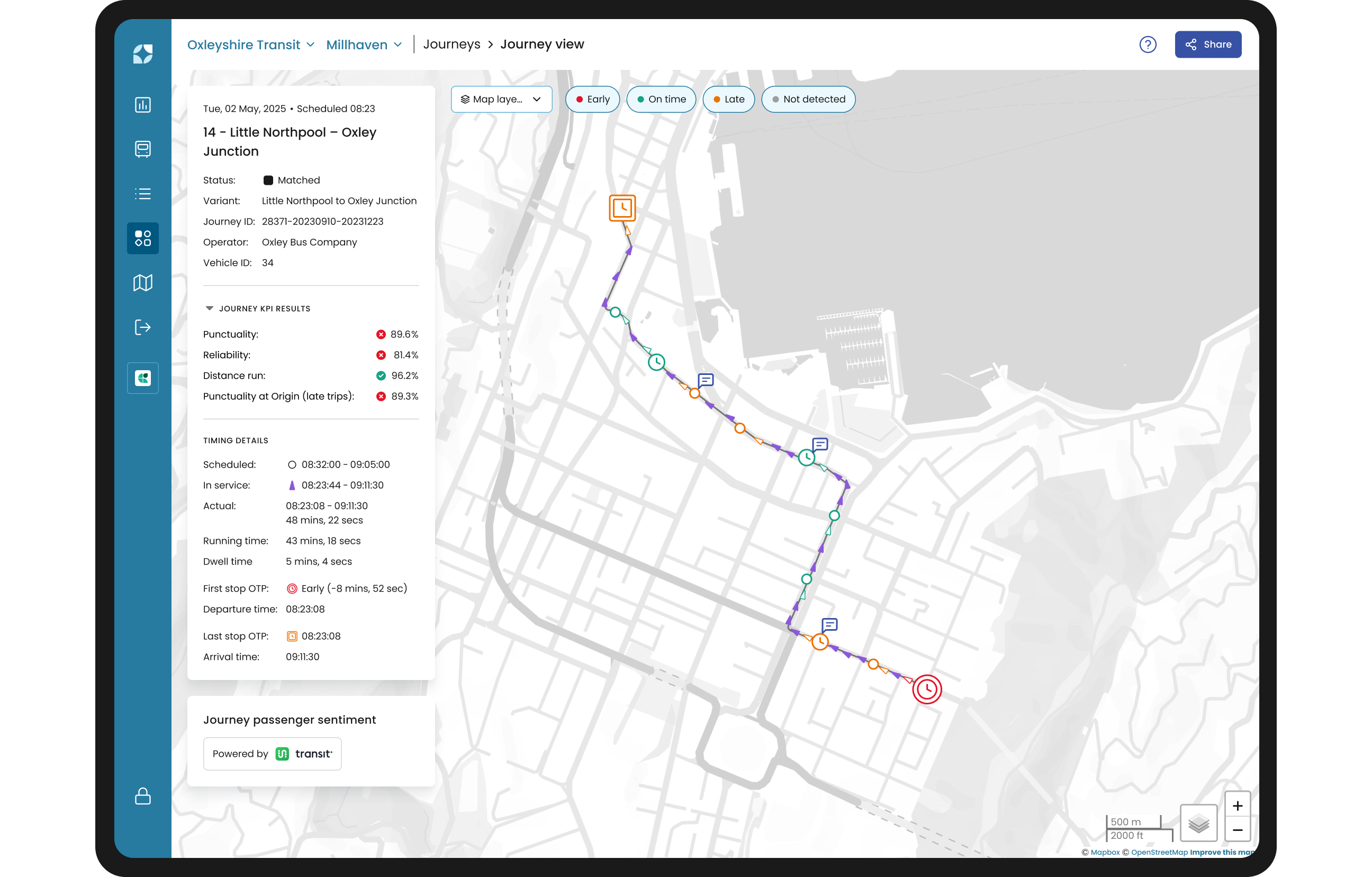This screenshot has width=1372, height=877.
Task: Click the export arrow sidebar icon
Action: [142, 327]
